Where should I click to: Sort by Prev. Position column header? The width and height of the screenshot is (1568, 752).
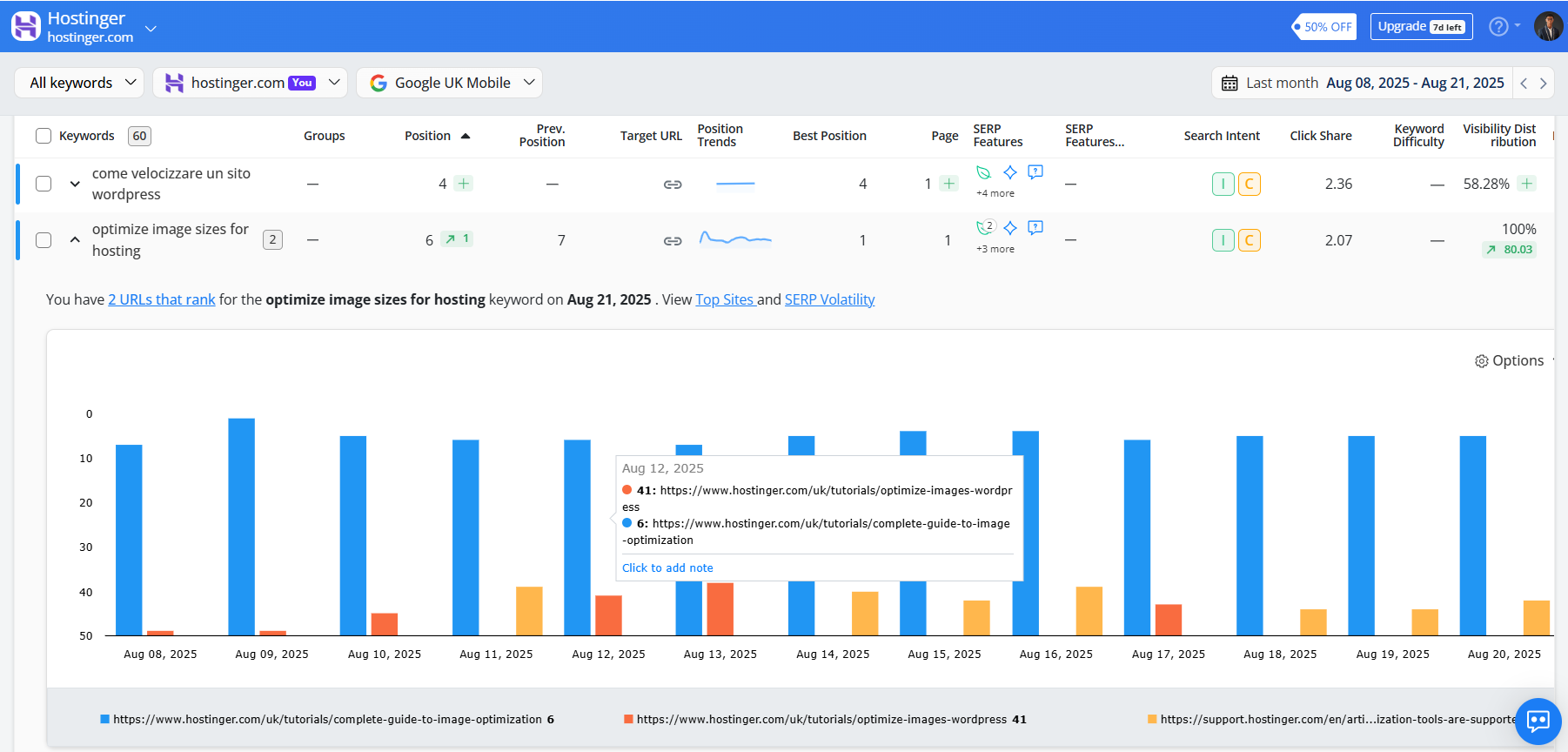542,136
